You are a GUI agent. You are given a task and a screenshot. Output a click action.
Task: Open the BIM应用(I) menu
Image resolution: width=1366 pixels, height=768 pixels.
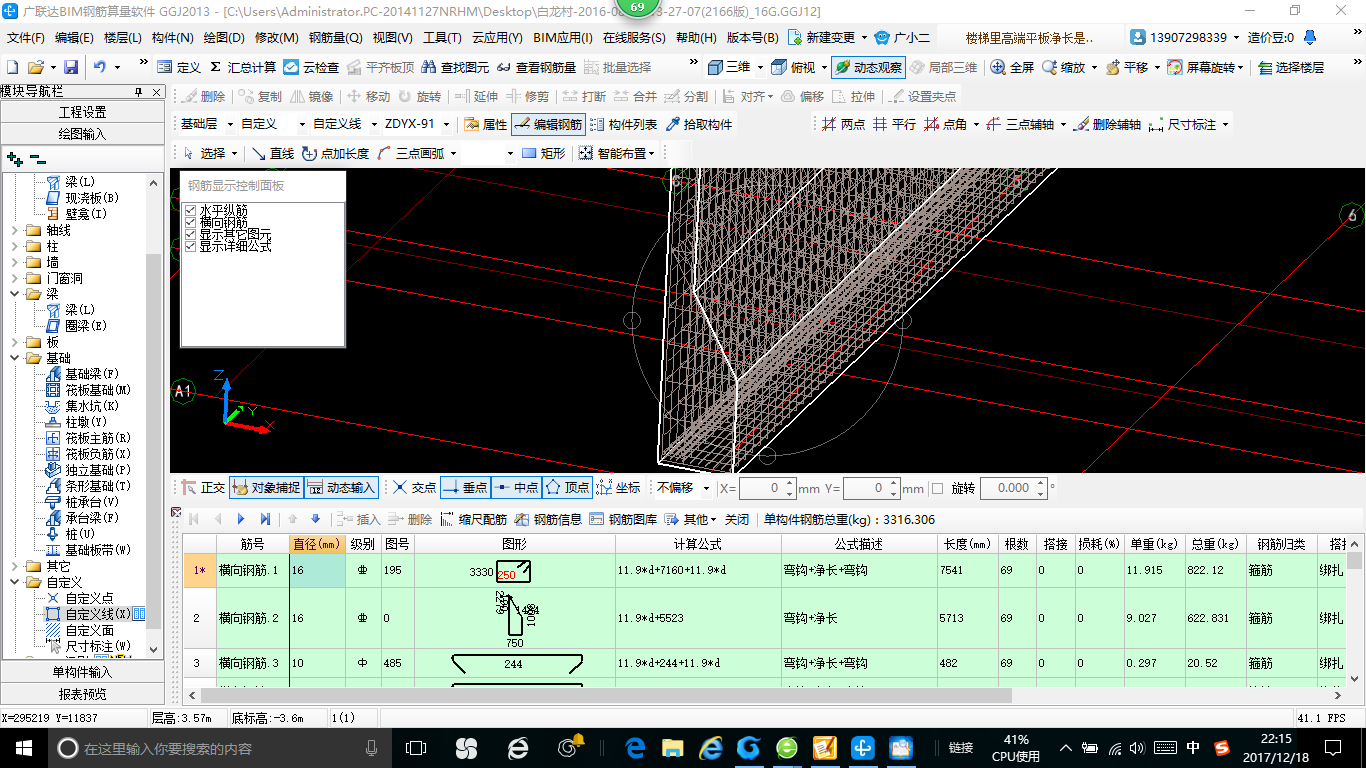click(562, 37)
